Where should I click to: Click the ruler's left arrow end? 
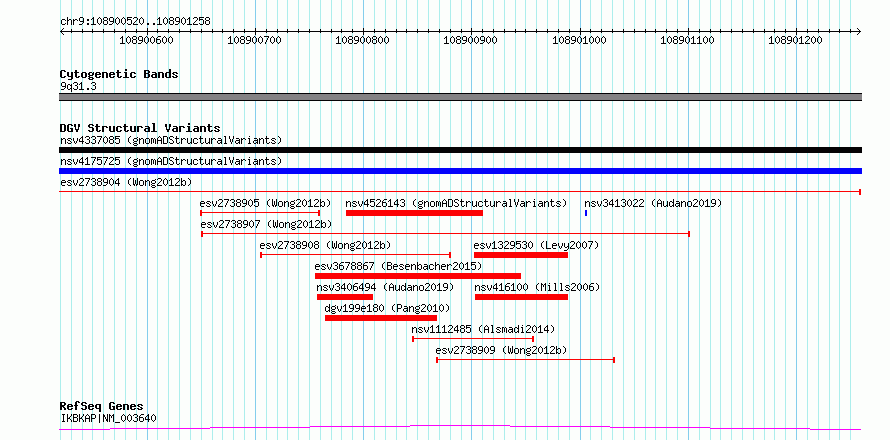click(62, 32)
